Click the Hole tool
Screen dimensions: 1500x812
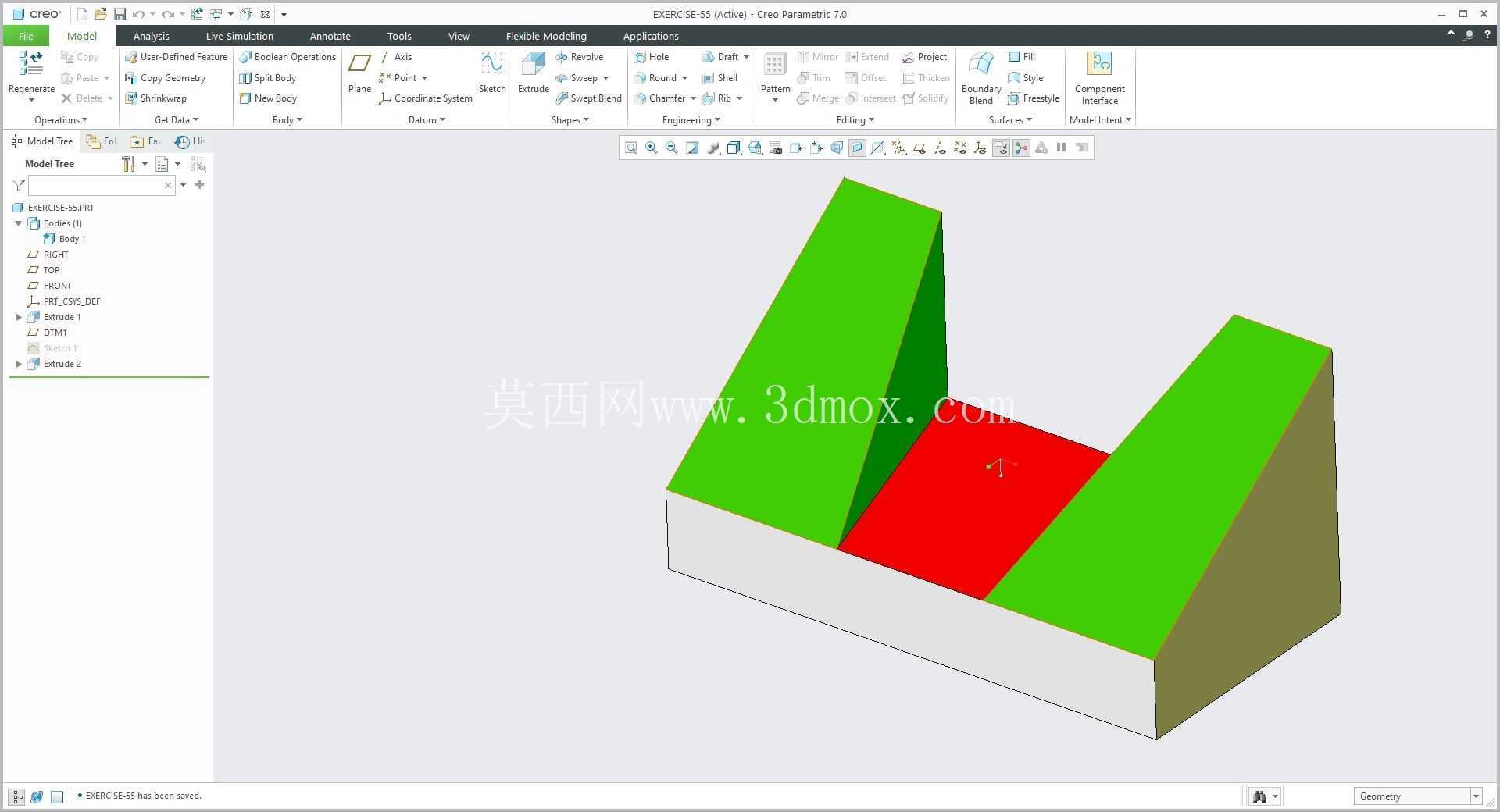click(652, 57)
